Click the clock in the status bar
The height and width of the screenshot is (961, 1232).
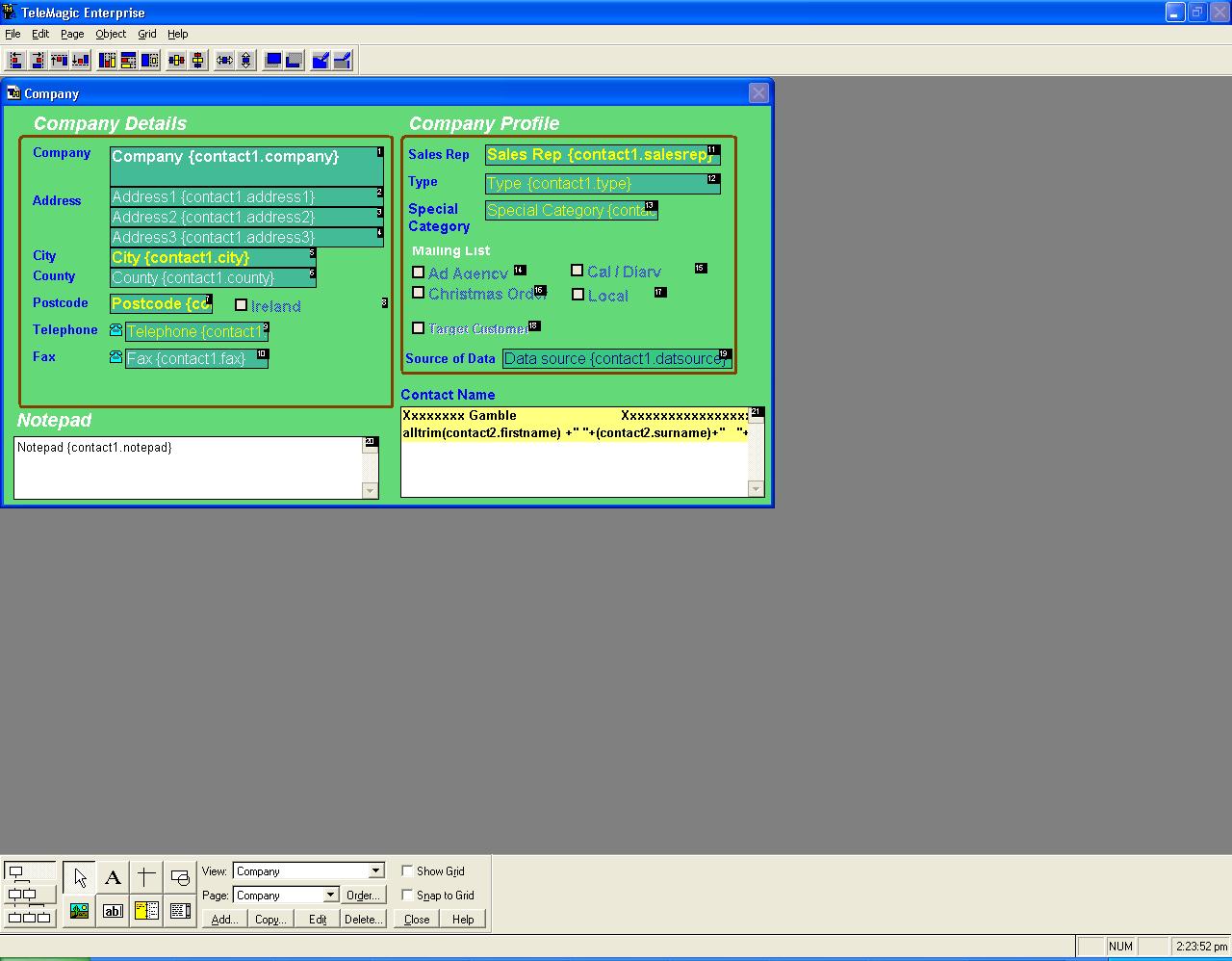1200,947
